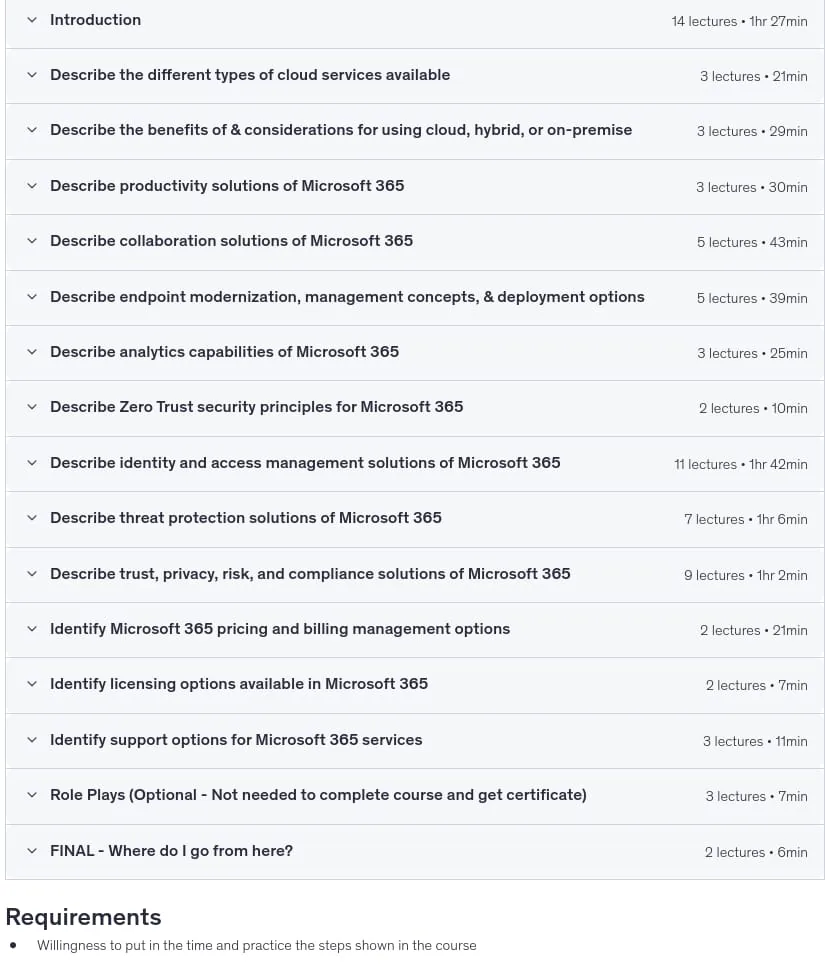Expand the Role Plays optional section
Screen dimensions: 825x975
pos(318,795)
